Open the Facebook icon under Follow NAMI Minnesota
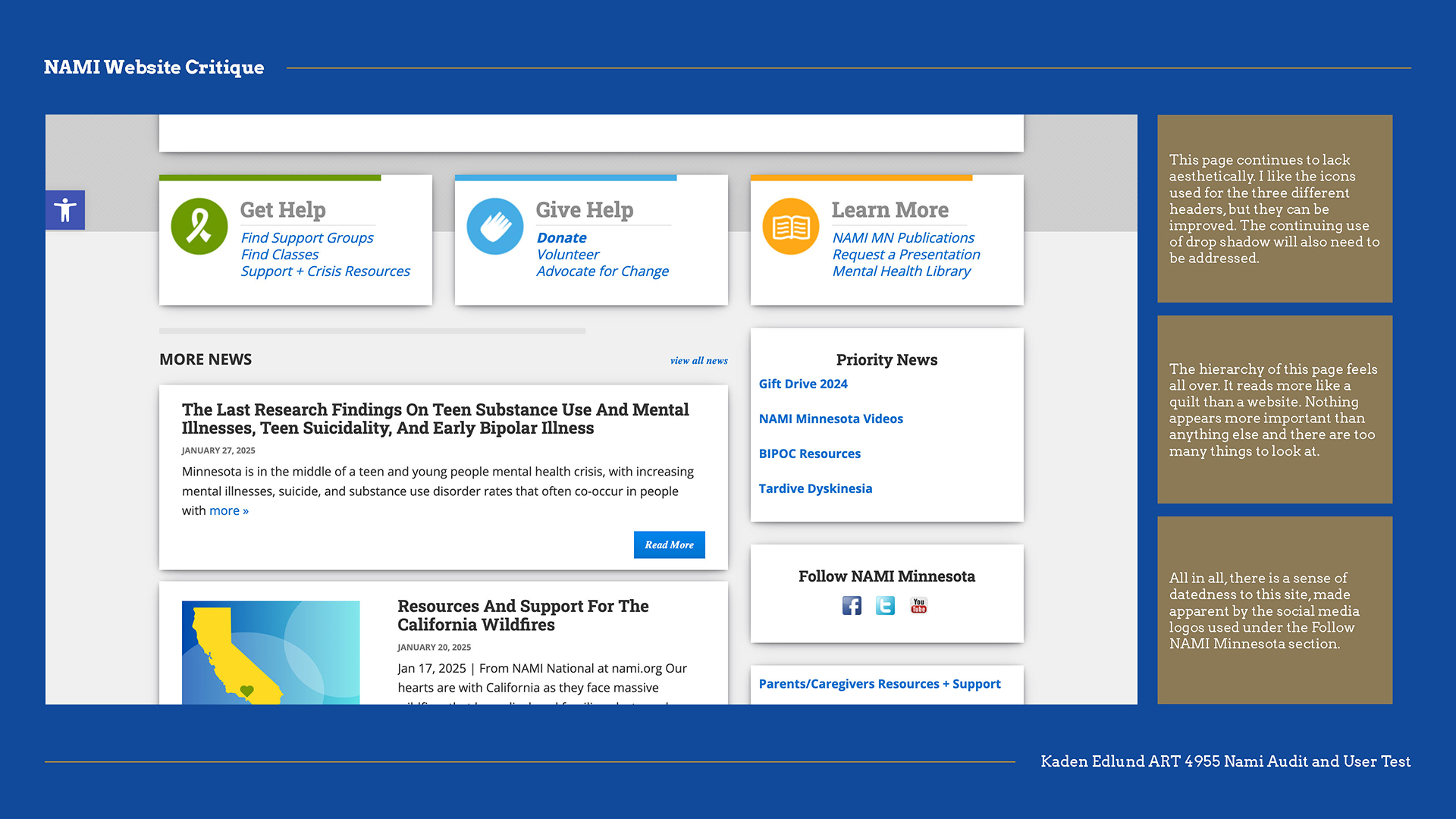The image size is (1456, 819). click(x=852, y=605)
